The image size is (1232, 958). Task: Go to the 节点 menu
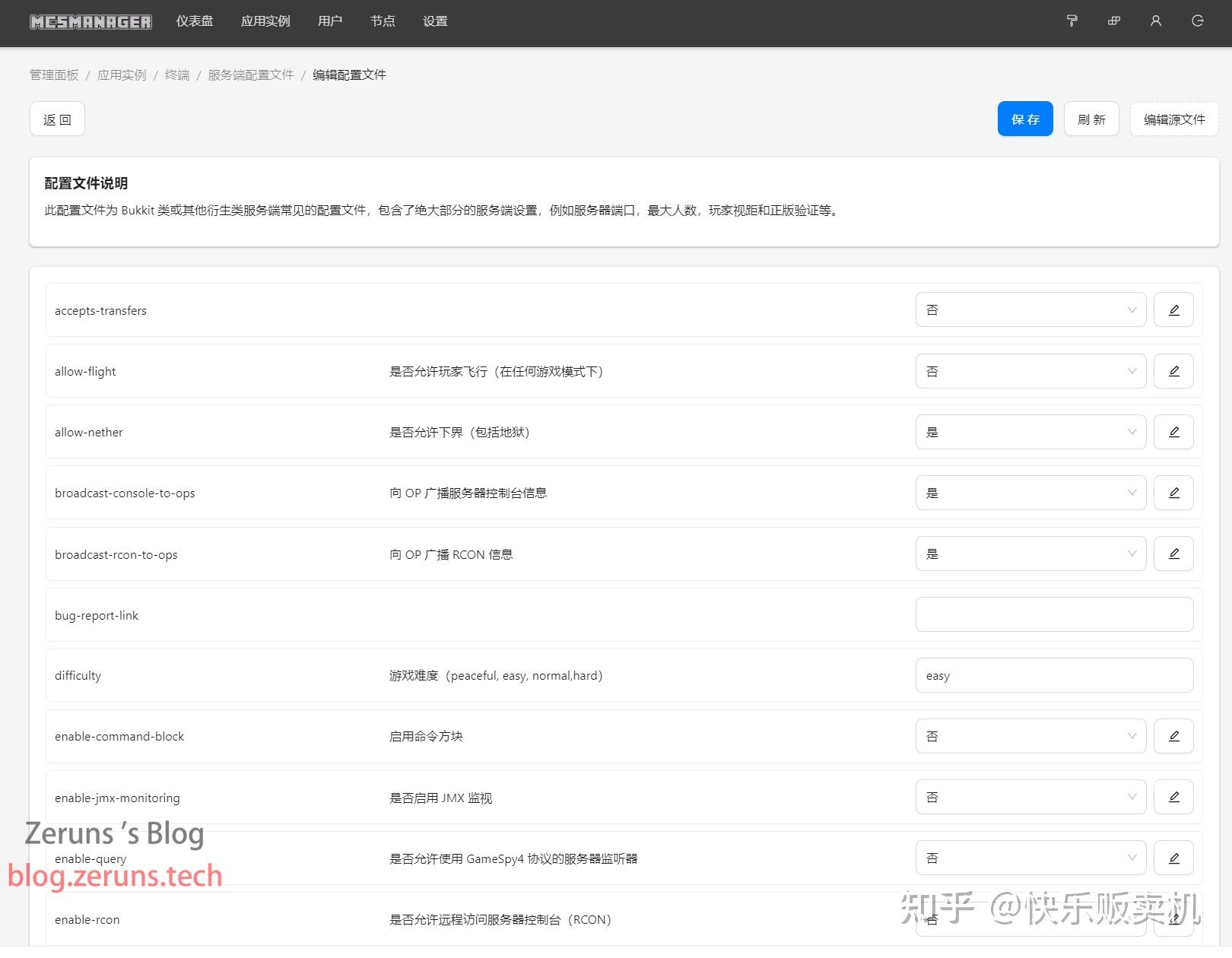[x=383, y=21]
